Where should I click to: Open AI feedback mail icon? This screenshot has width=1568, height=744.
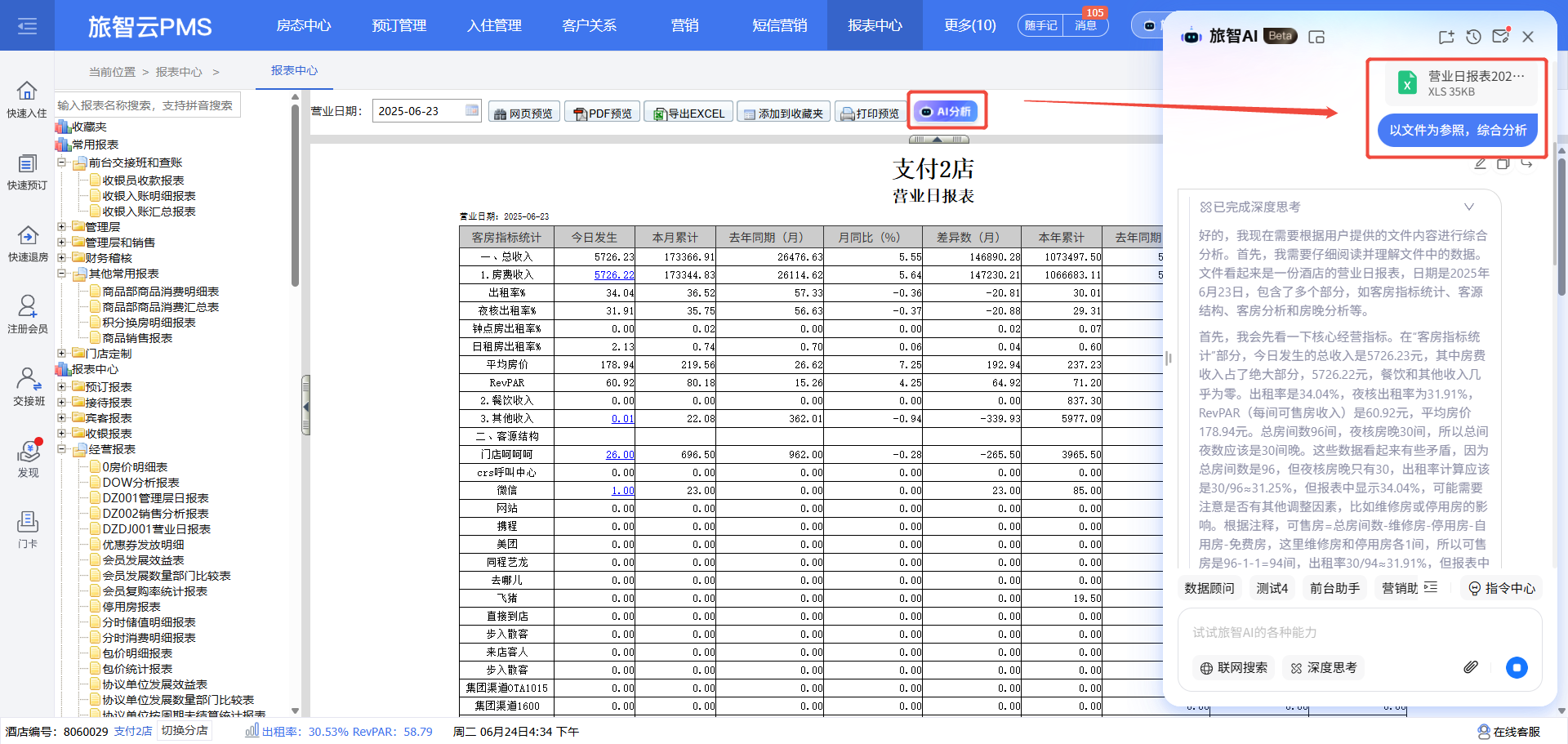coord(1500,36)
